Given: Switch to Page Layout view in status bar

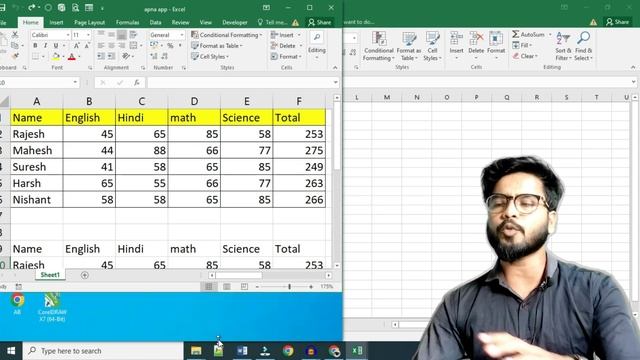Looking at the screenshot, I should click(227, 287).
